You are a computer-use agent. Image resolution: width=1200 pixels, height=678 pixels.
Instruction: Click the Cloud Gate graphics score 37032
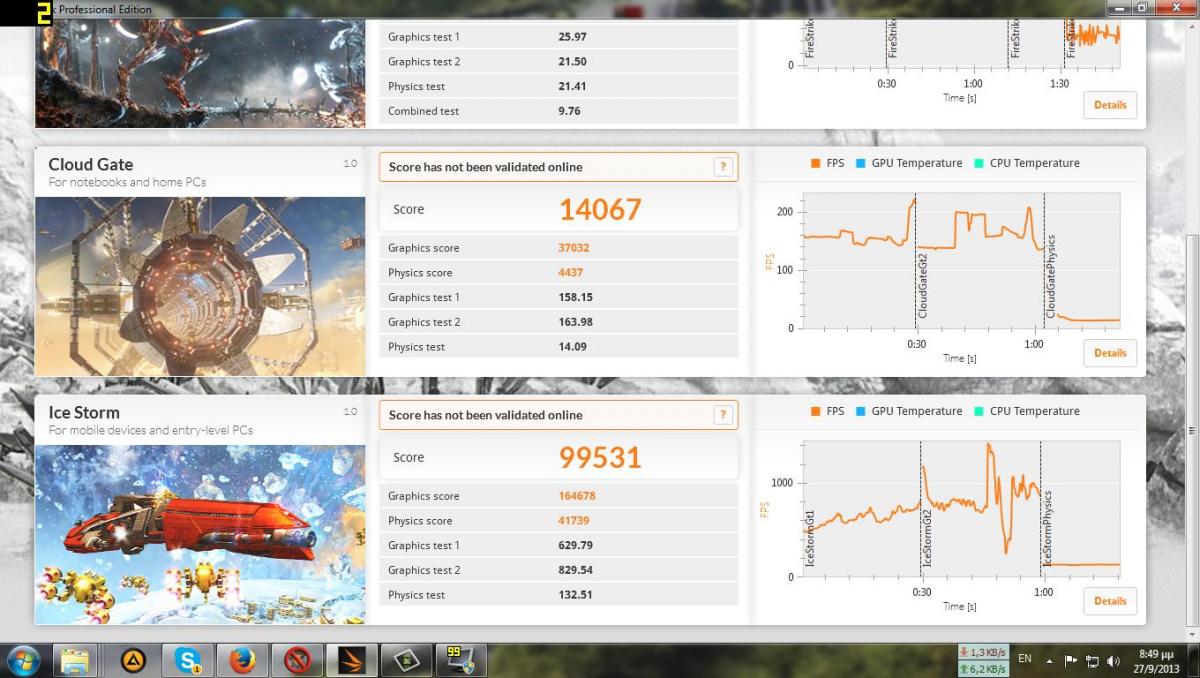click(x=575, y=248)
